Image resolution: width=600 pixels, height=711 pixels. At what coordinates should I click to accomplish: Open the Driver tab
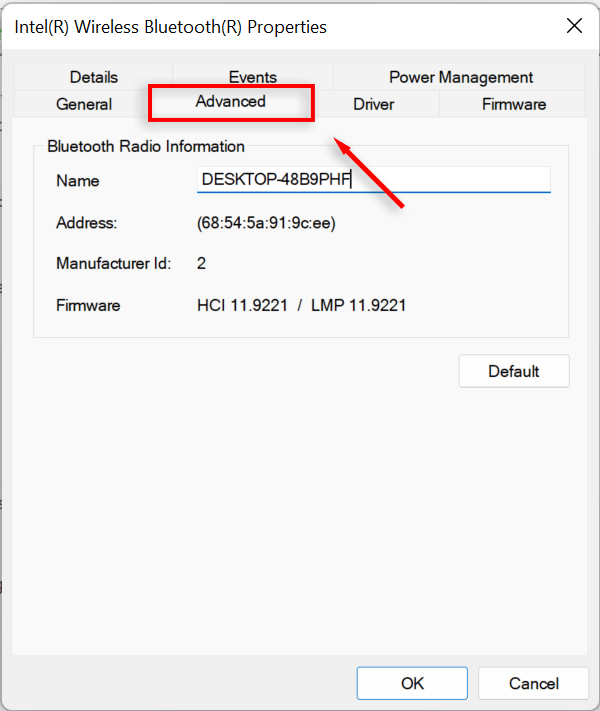(x=373, y=104)
